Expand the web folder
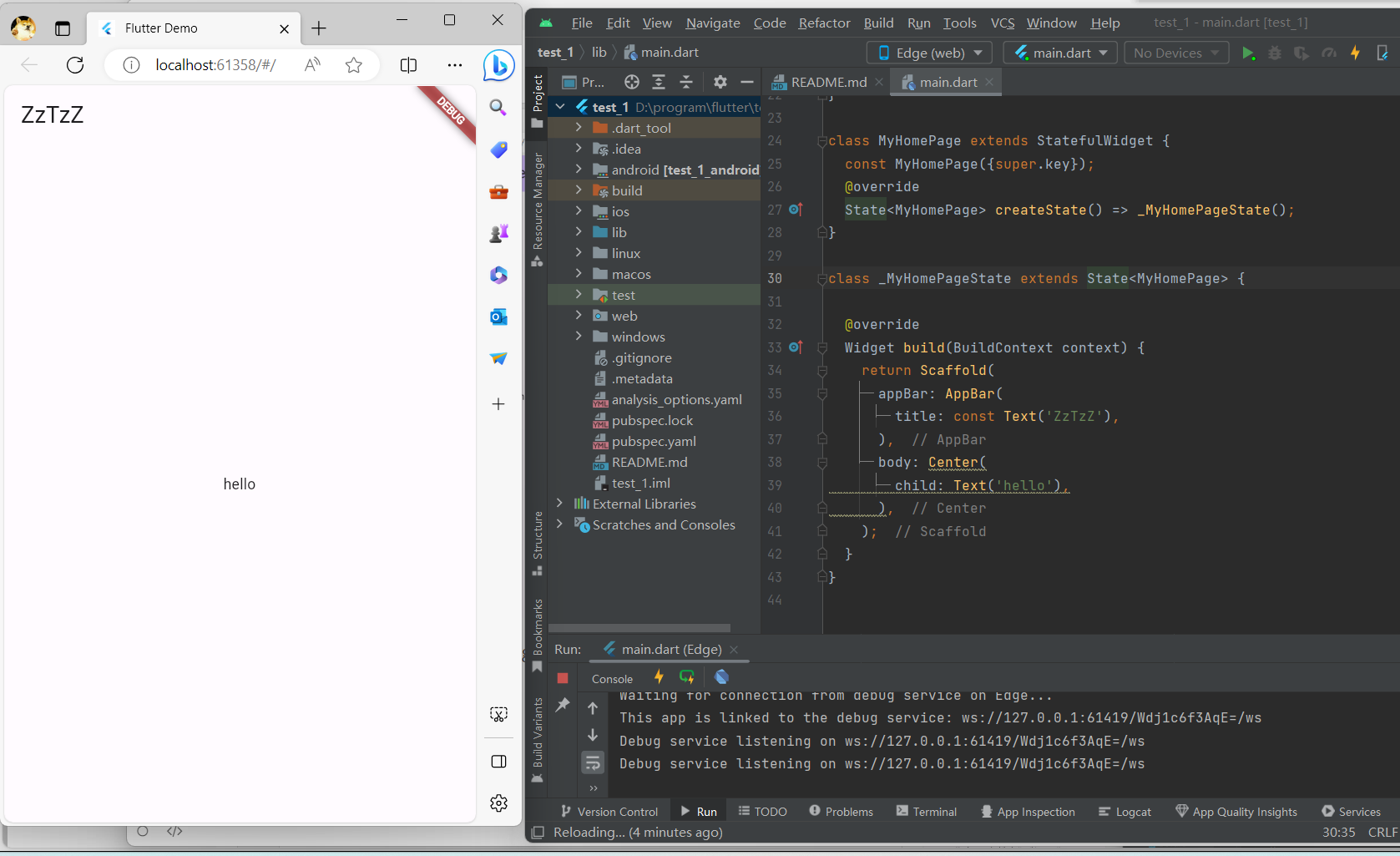The width and height of the screenshot is (1400, 856). [x=579, y=316]
